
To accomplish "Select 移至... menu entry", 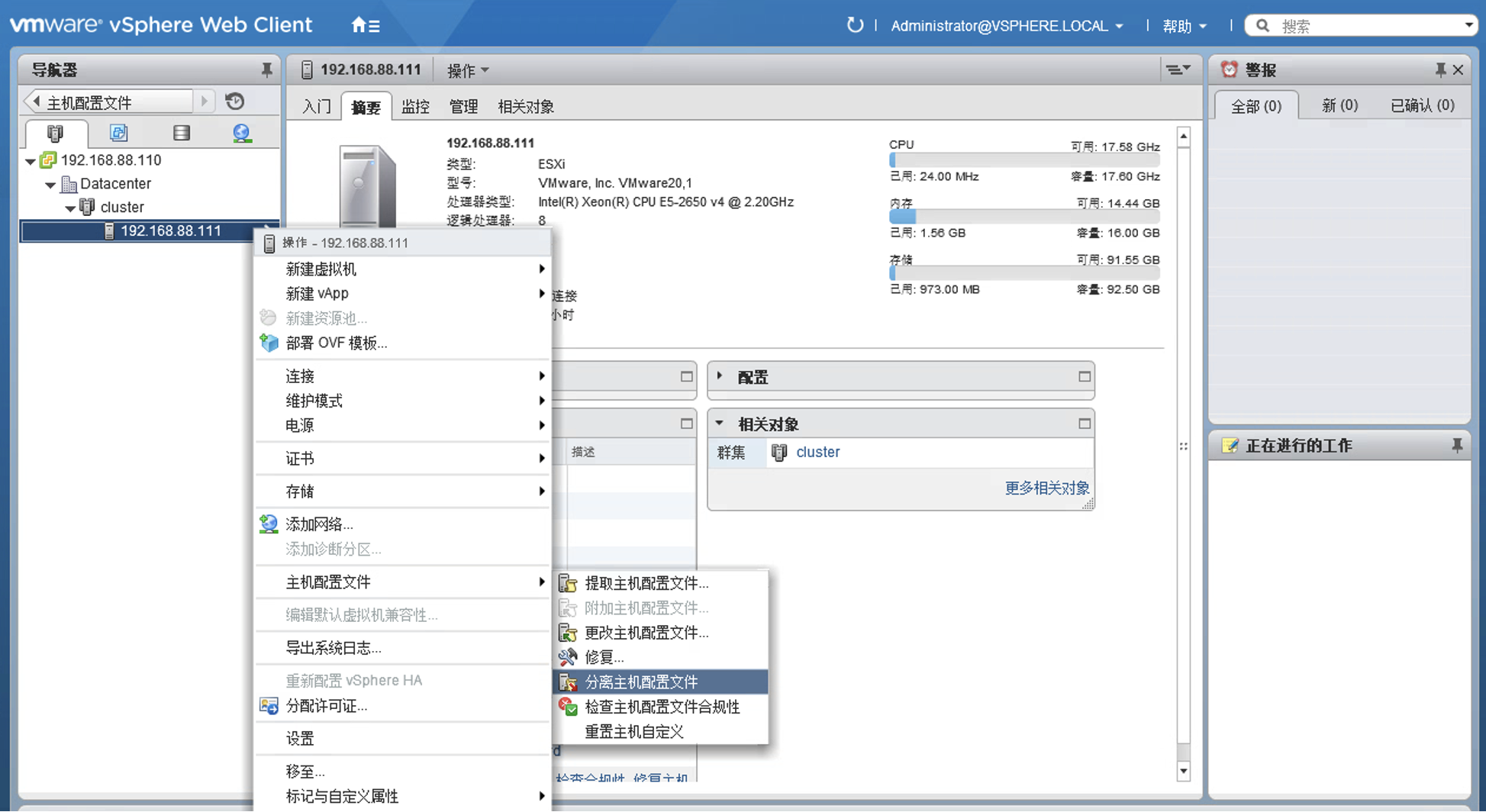I will coord(402,772).
